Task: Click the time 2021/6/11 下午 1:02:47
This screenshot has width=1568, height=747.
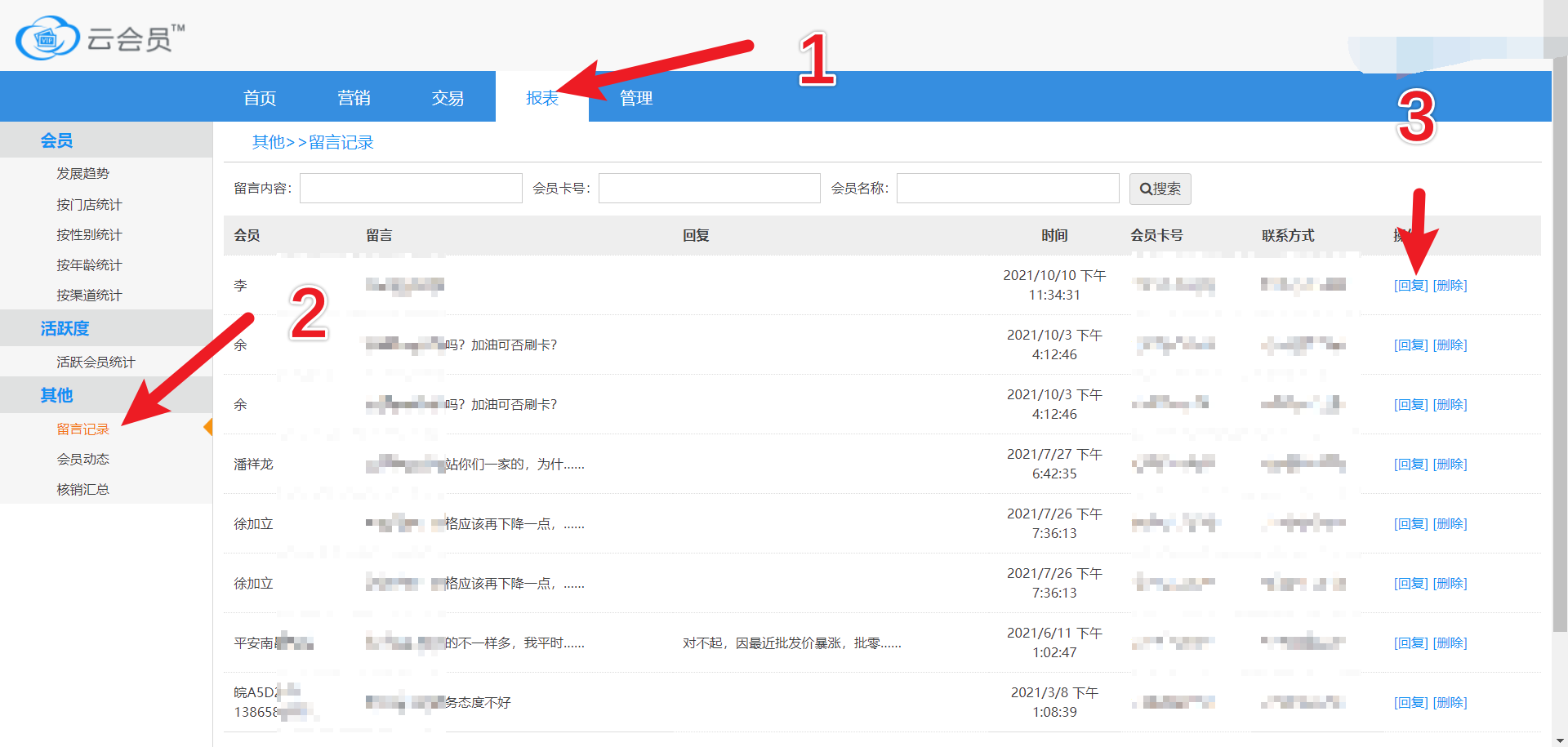Action: pyautogui.click(x=1054, y=643)
